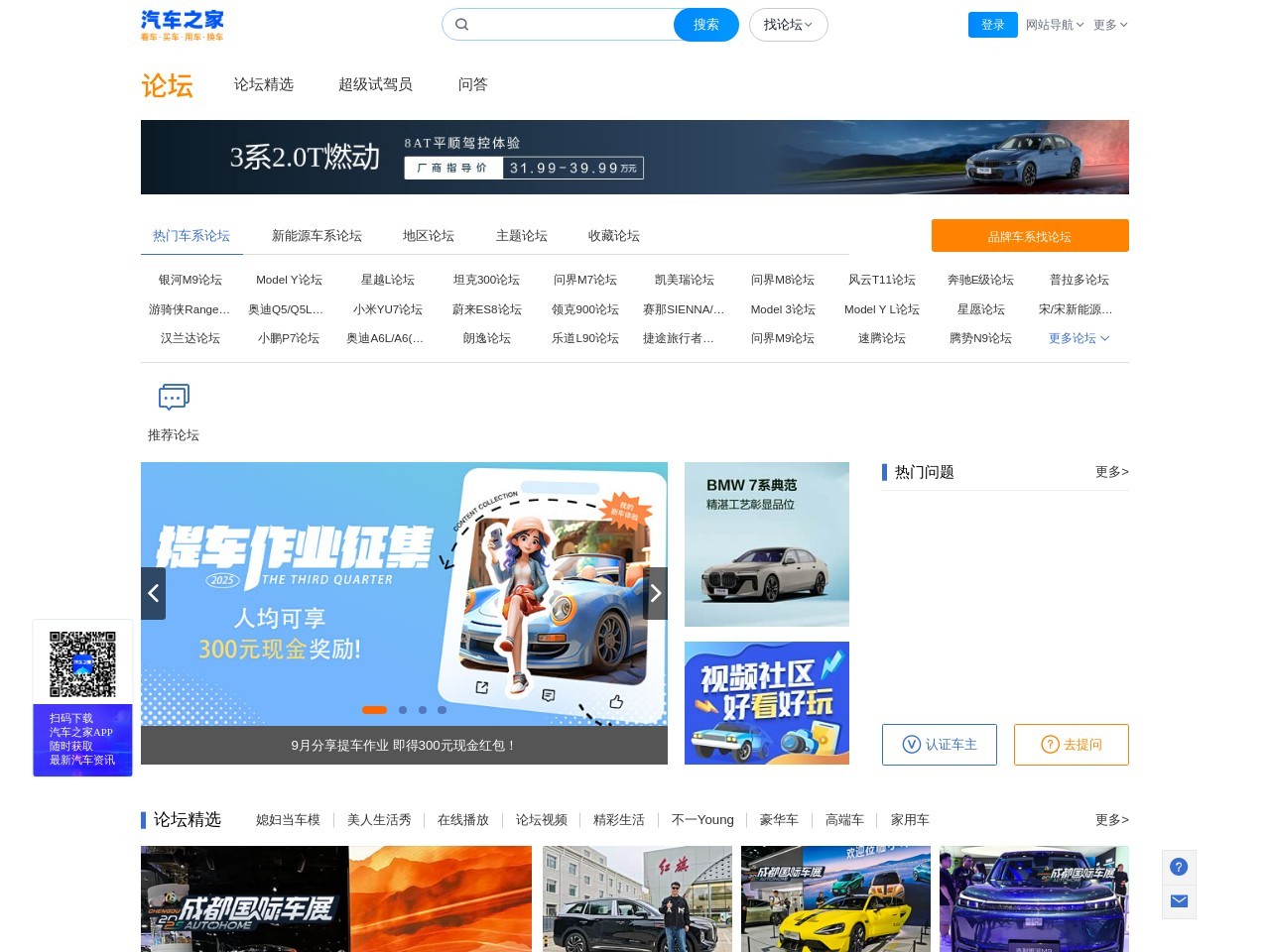The image size is (1270, 952).
Task: Click the 品牌车系找论坛 button
Action: pyautogui.click(x=1030, y=236)
